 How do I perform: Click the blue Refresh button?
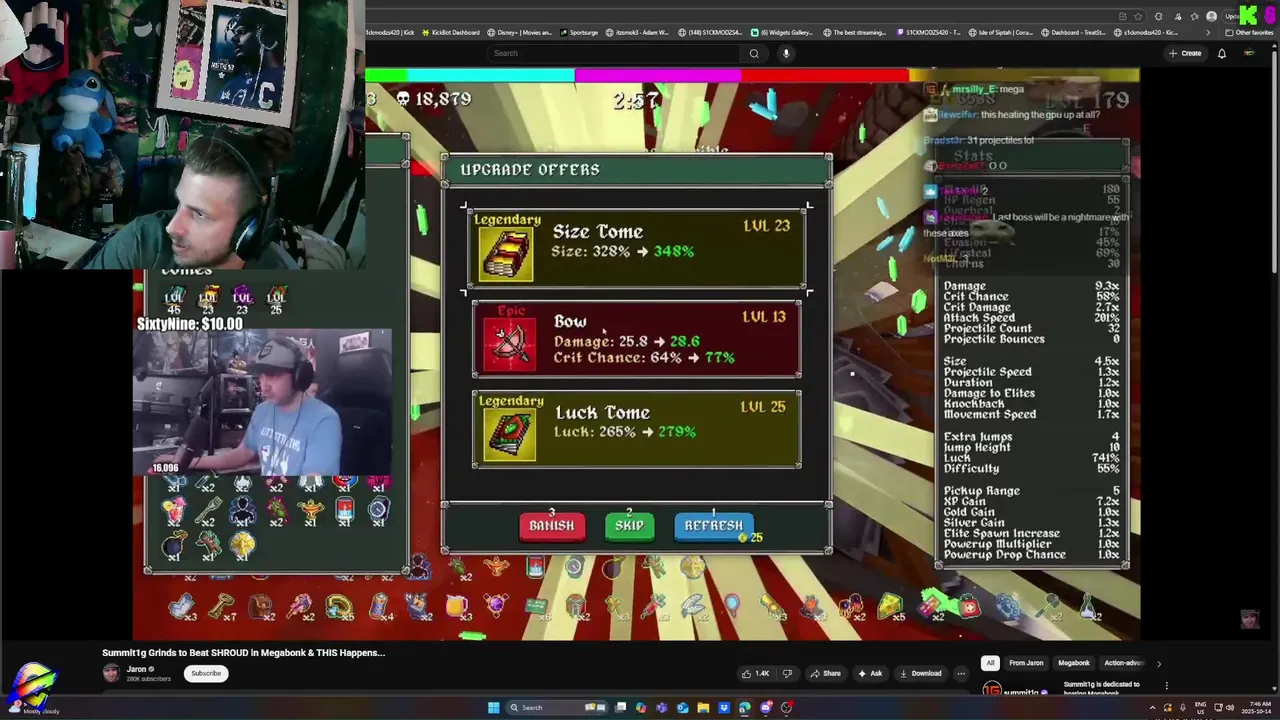[x=713, y=525]
